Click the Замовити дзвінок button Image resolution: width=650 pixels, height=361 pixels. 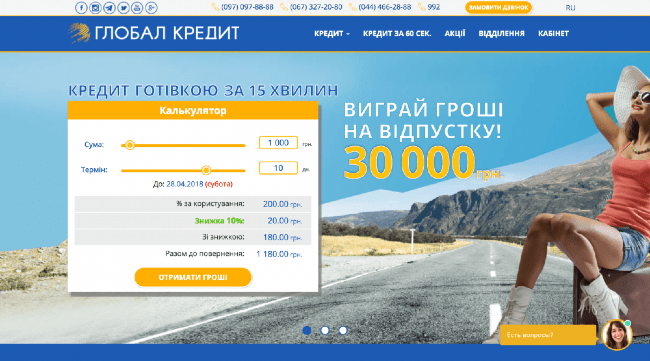pos(498,7)
